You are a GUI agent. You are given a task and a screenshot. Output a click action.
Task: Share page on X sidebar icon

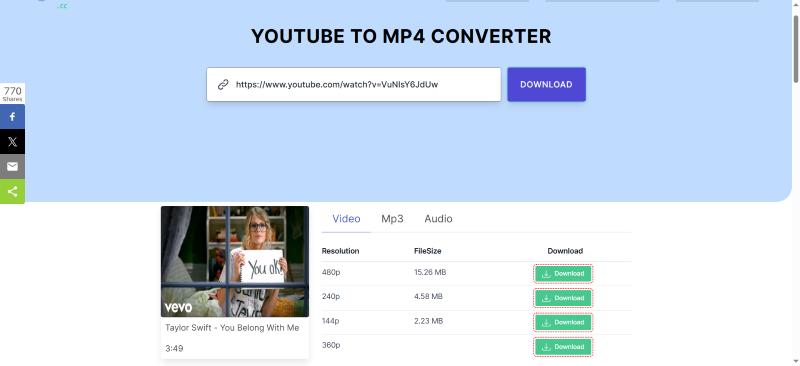tap(12, 142)
